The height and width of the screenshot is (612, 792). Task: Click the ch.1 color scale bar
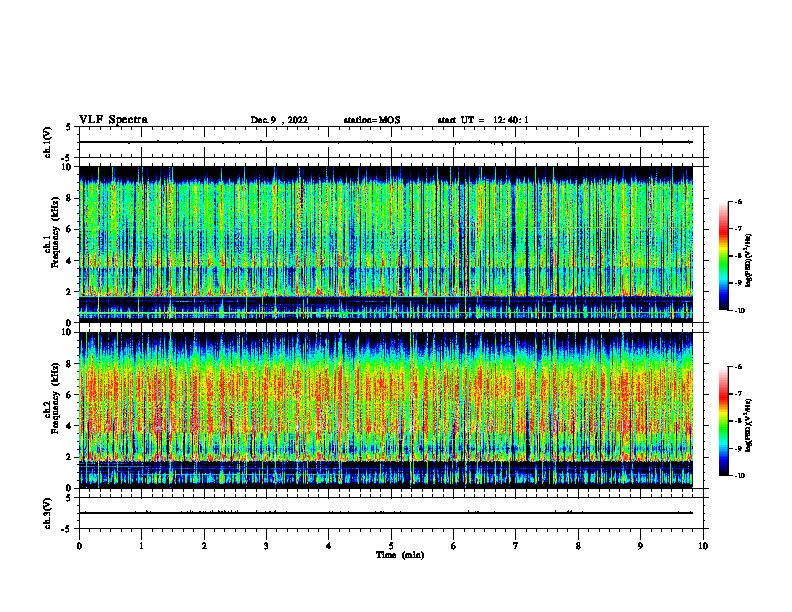[724, 256]
